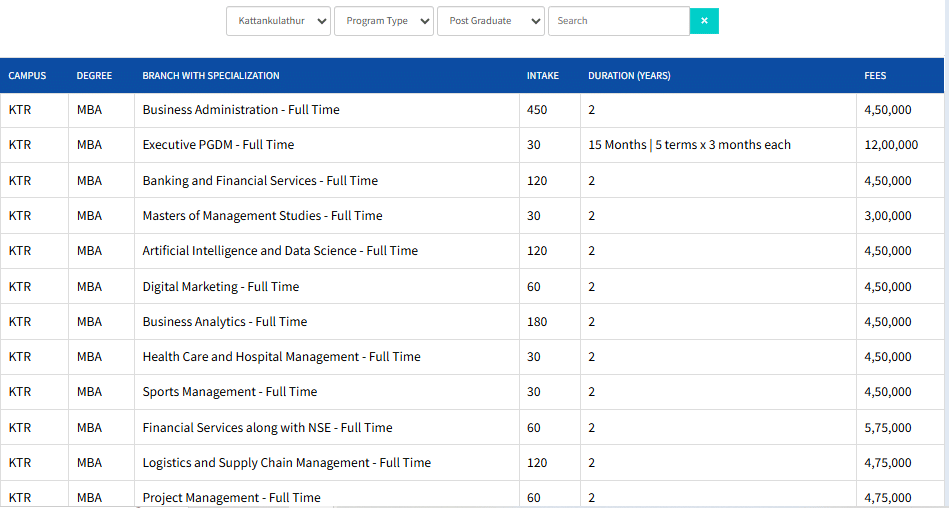949x508 pixels.
Task: Open the Kattankulathur campus dropdown
Action: [x=278, y=21]
